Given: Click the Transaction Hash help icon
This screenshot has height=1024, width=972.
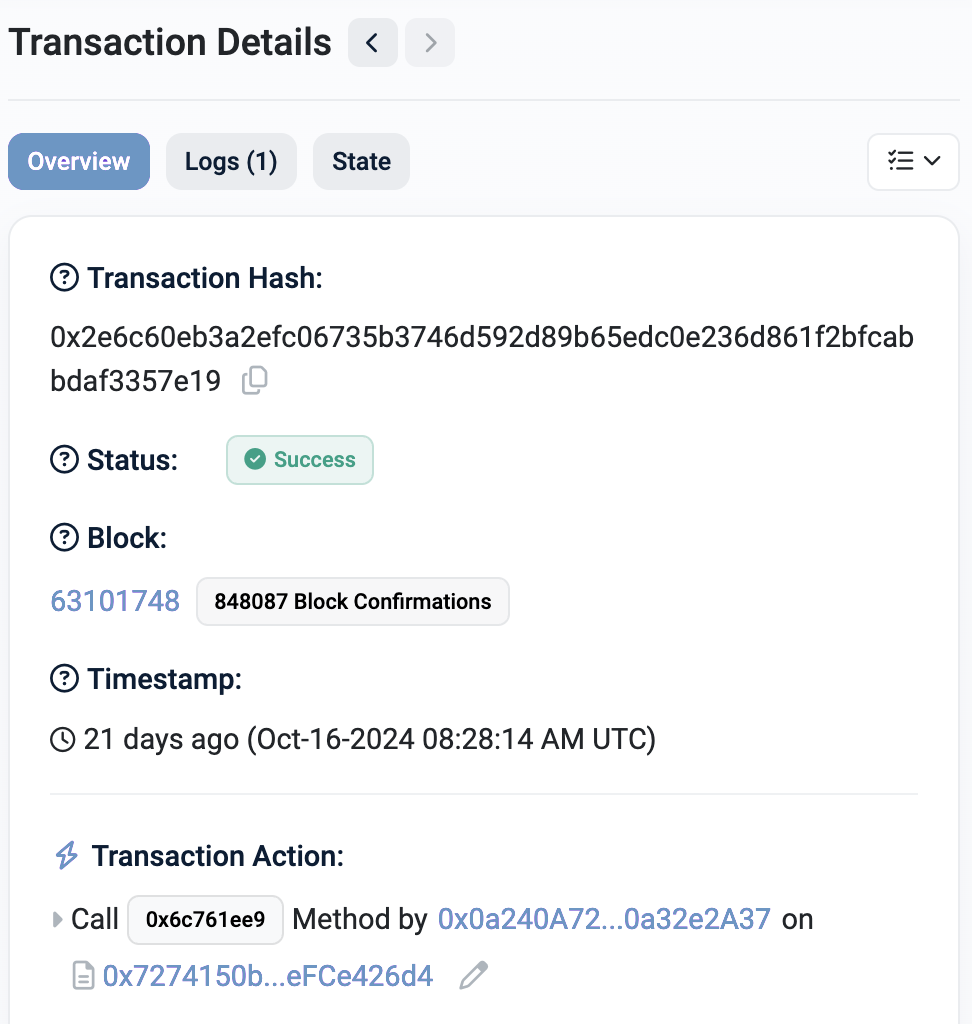Looking at the screenshot, I should pyautogui.click(x=65, y=278).
